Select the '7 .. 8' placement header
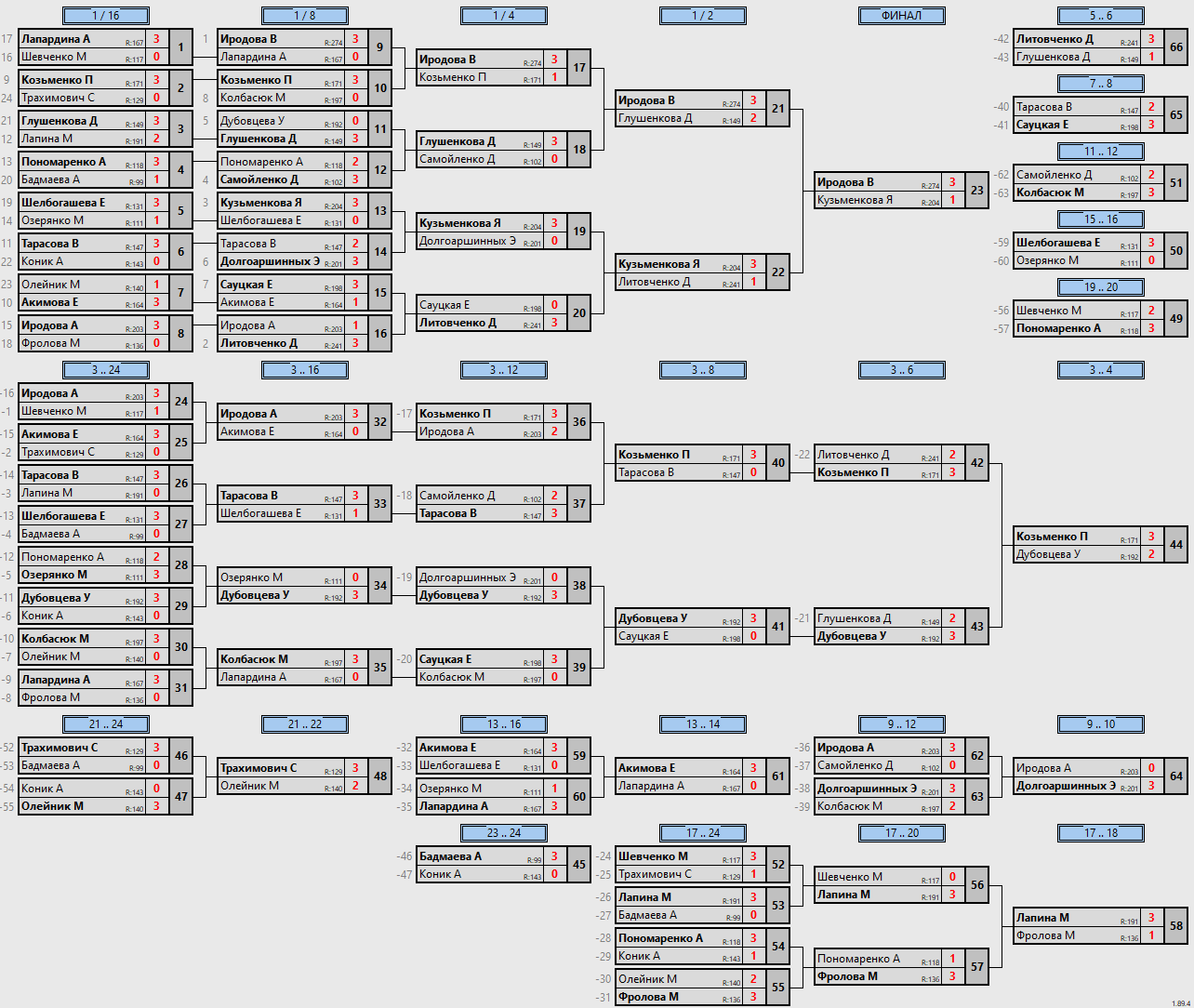Screen dimensions: 1194x1008 coord(1101,84)
